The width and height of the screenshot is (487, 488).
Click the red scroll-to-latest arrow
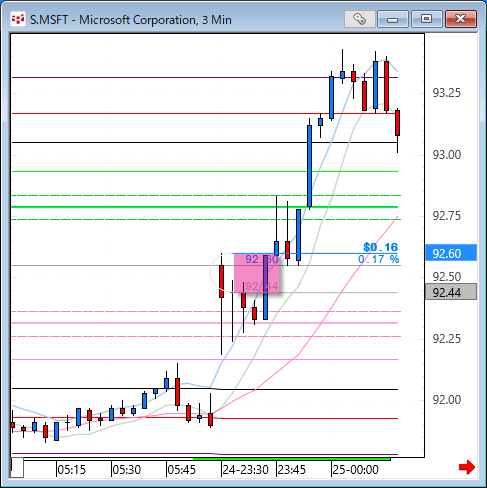click(467, 467)
